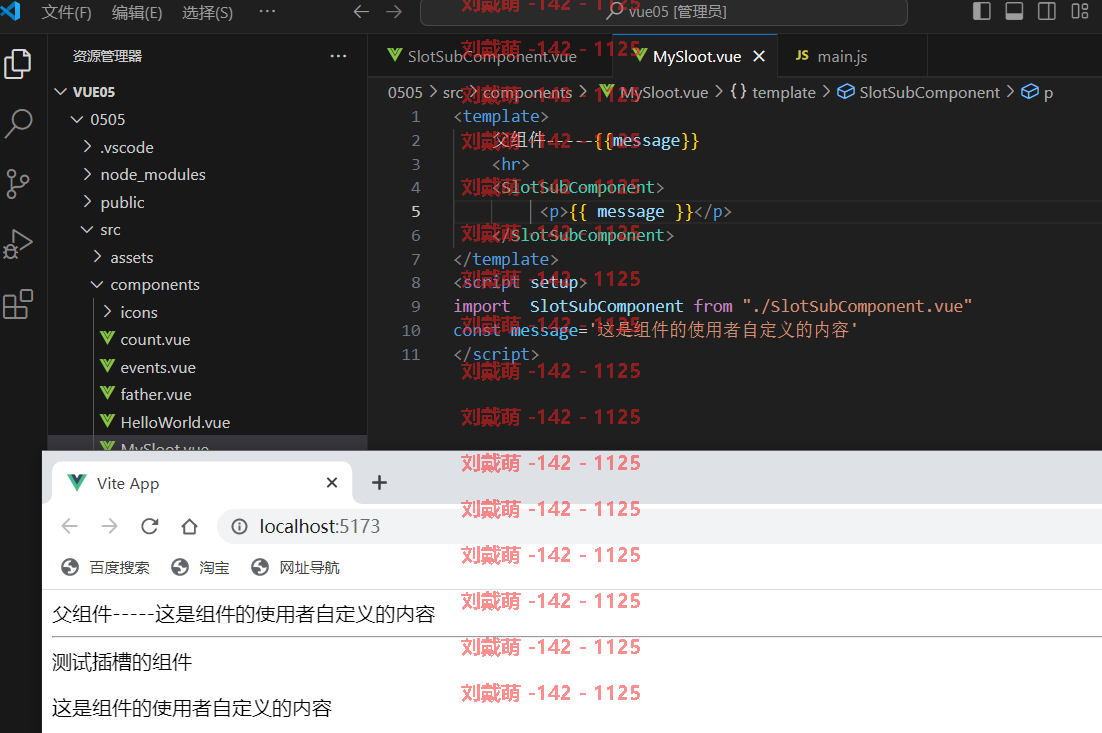Collapse the src folder
The width and height of the screenshot is (1102, 733).
209,230
